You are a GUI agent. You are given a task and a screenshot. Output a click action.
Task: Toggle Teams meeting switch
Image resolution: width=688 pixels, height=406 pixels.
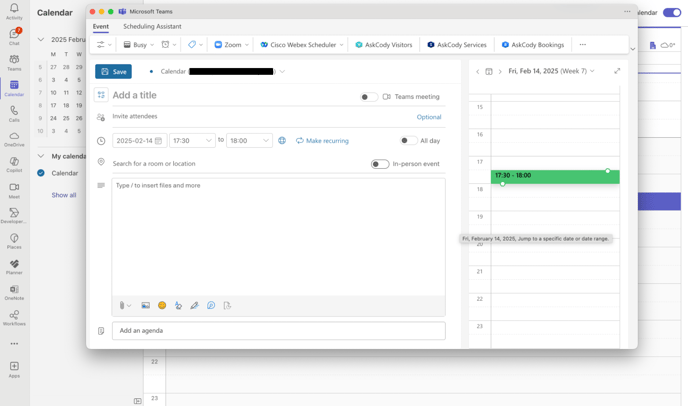369,97
